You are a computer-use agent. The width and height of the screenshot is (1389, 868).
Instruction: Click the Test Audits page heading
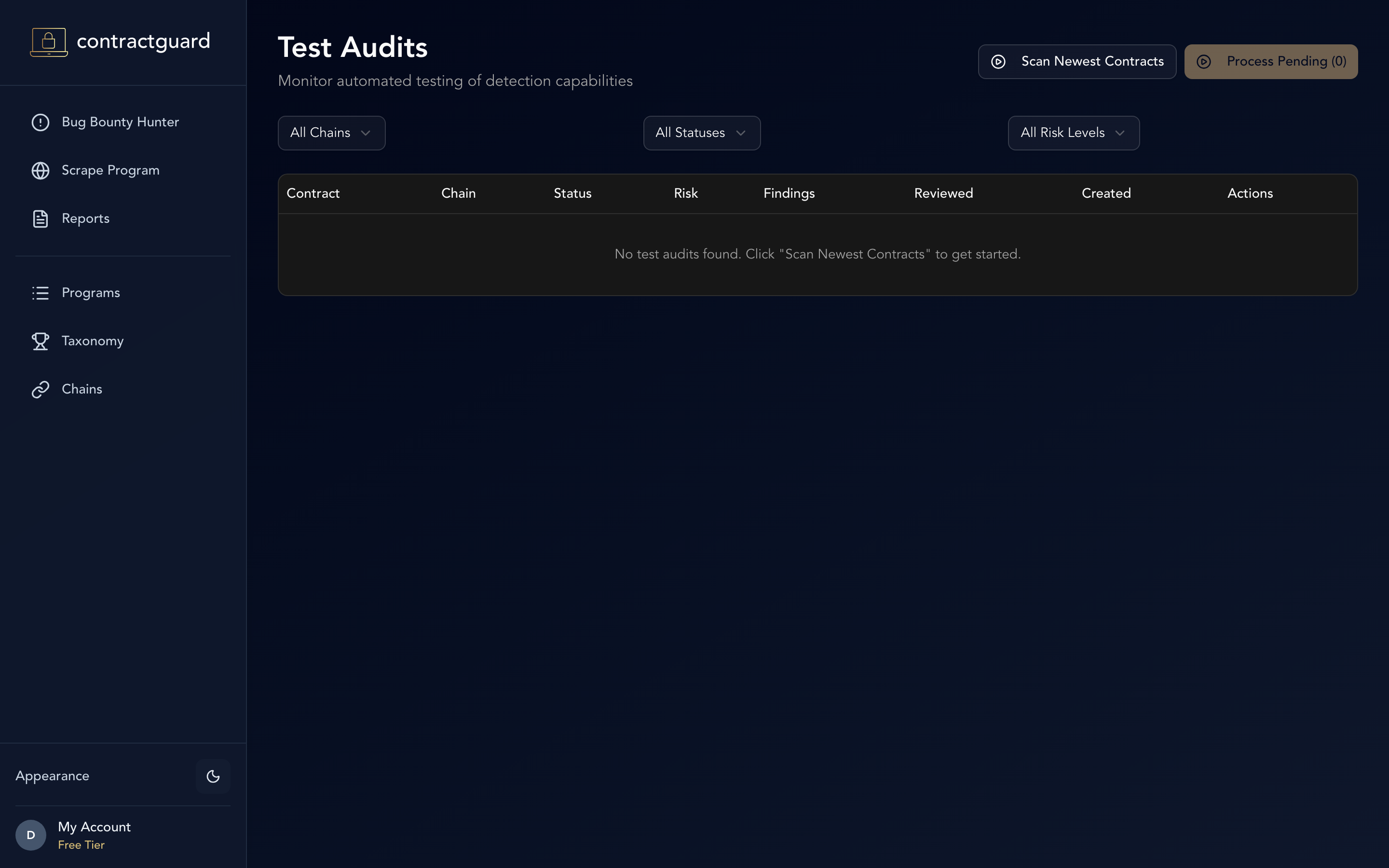coord(353,47)
